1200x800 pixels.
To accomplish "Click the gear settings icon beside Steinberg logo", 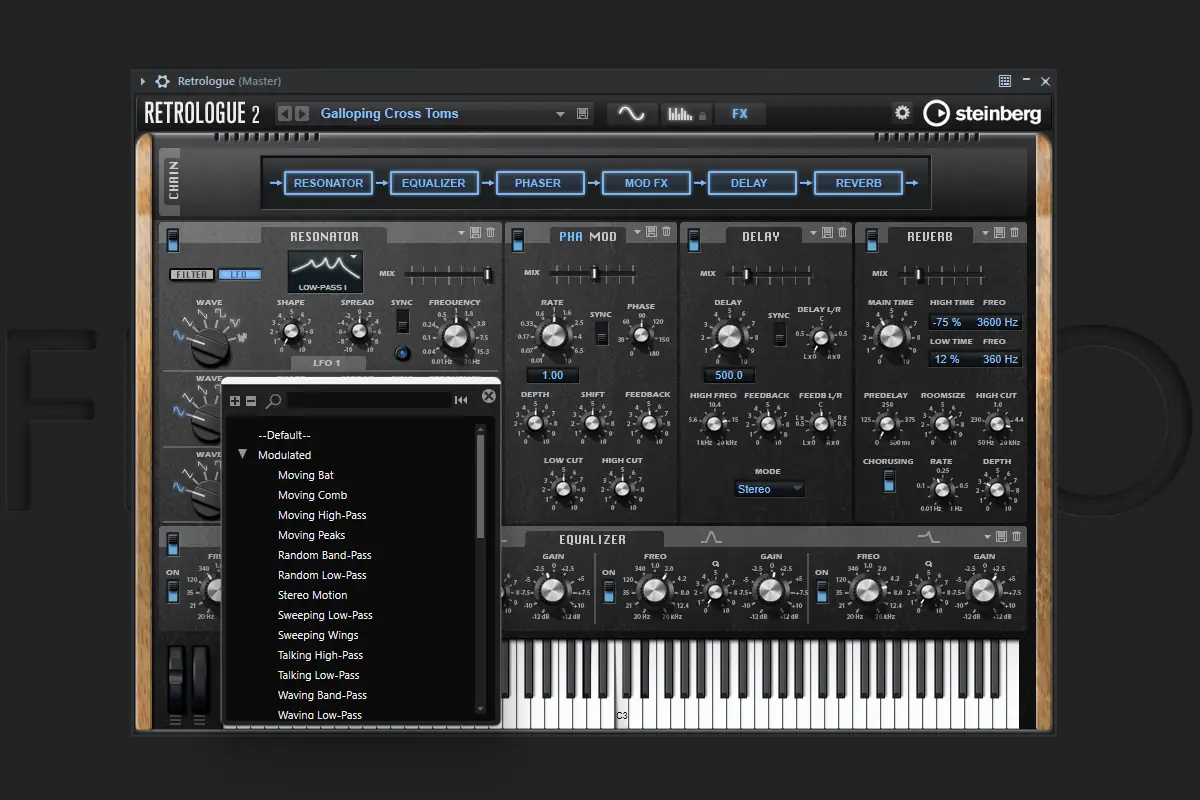I will (902, 113).
